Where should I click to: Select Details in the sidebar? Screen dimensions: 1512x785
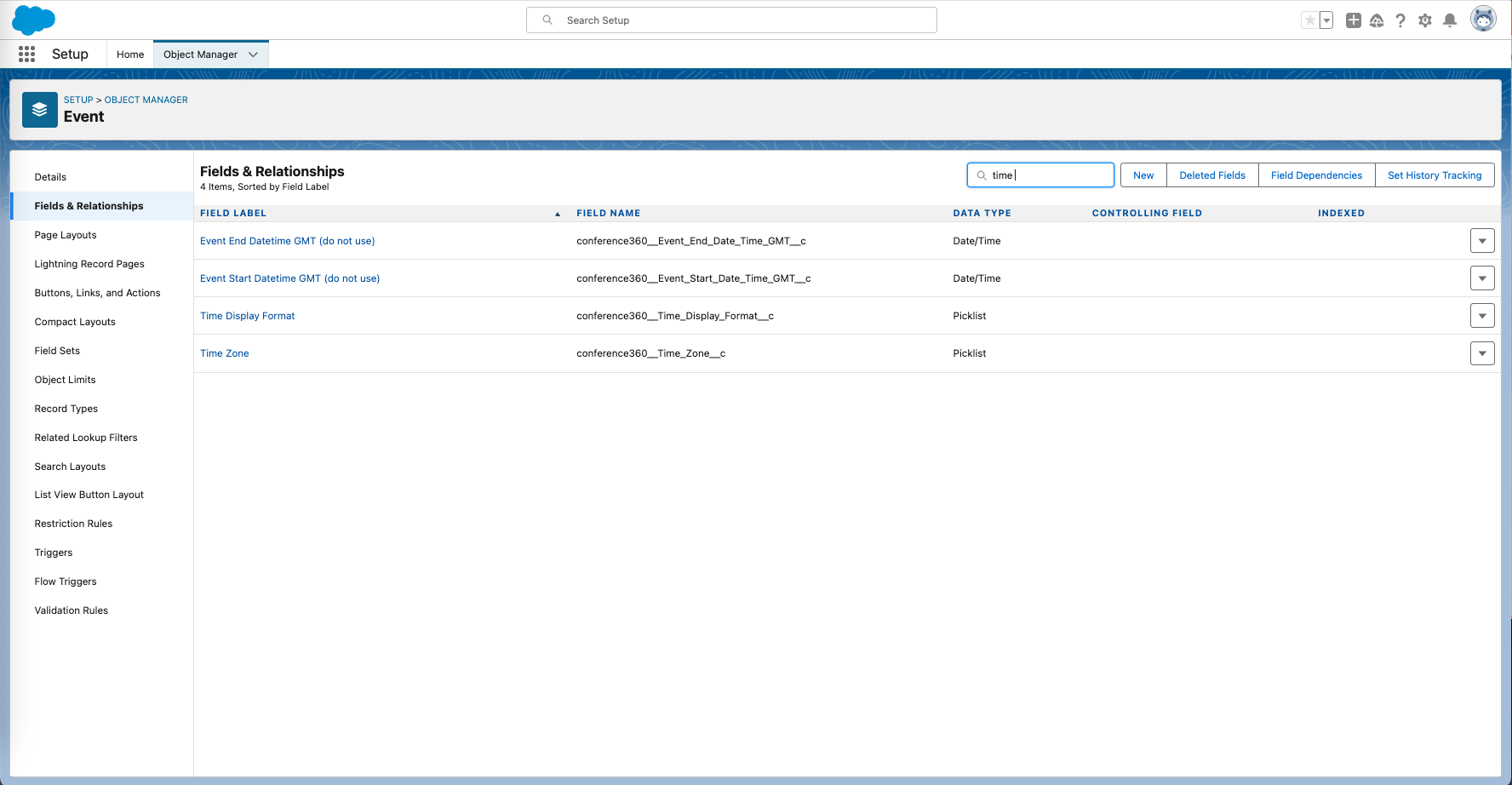point(50,177)
